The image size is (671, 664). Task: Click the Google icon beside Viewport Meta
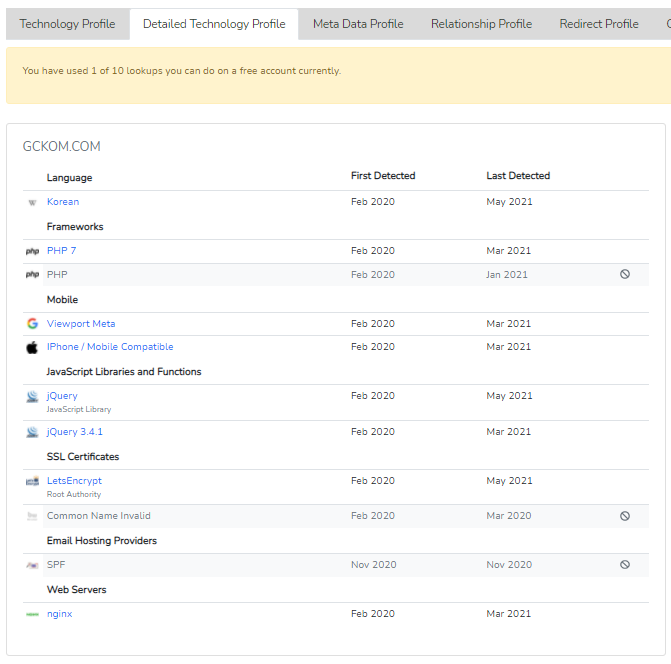[x=33, y=323]
